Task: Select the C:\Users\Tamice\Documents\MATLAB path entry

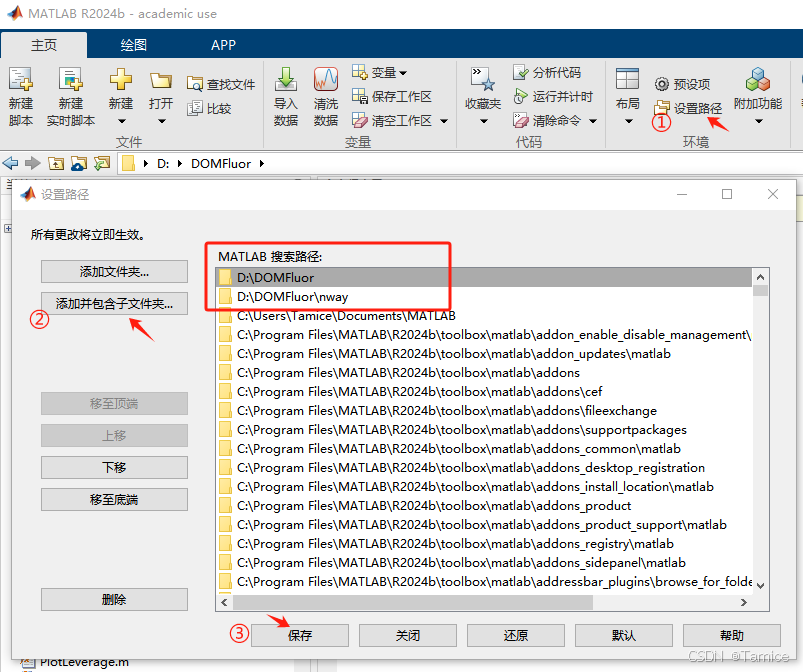Action: coord(484,316)
